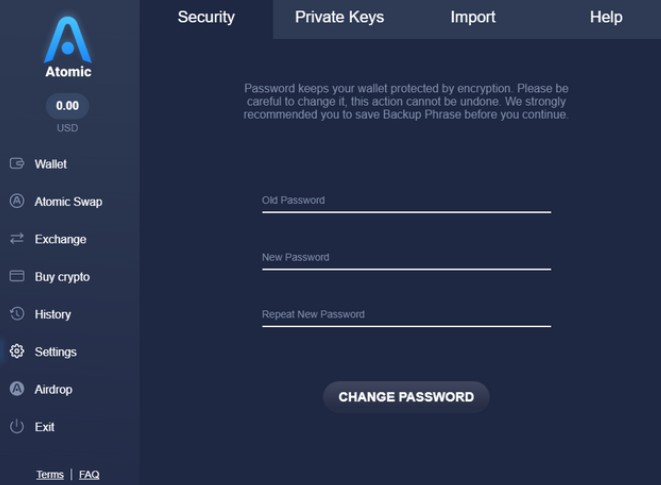The image size is (661, 485).
Task: Click into the New Password field
Action: (406, 258)
